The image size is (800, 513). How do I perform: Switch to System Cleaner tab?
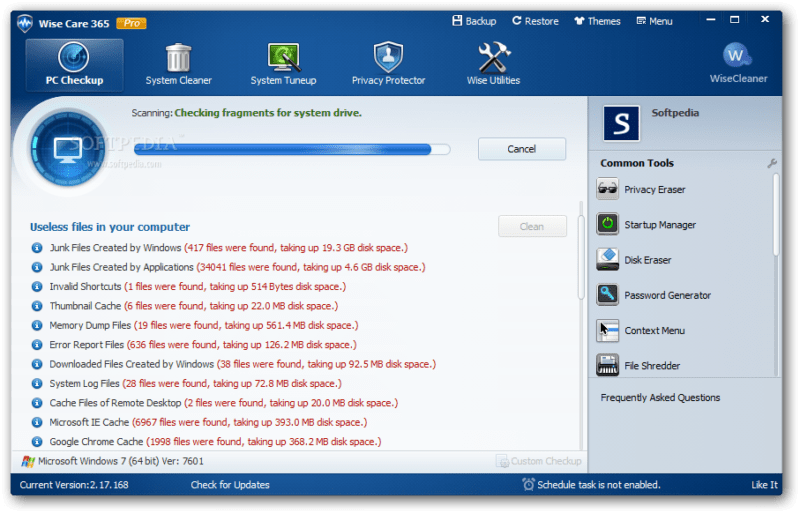(x=178, y=65)
